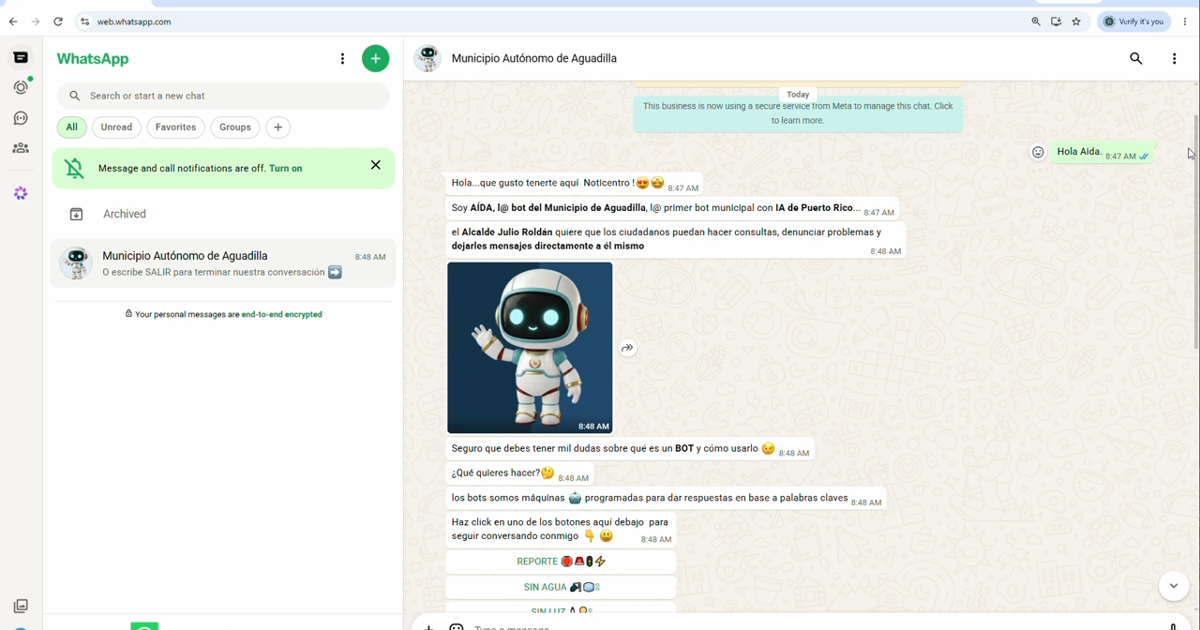React to the Hola Aida message

(x=1038, y=152)
